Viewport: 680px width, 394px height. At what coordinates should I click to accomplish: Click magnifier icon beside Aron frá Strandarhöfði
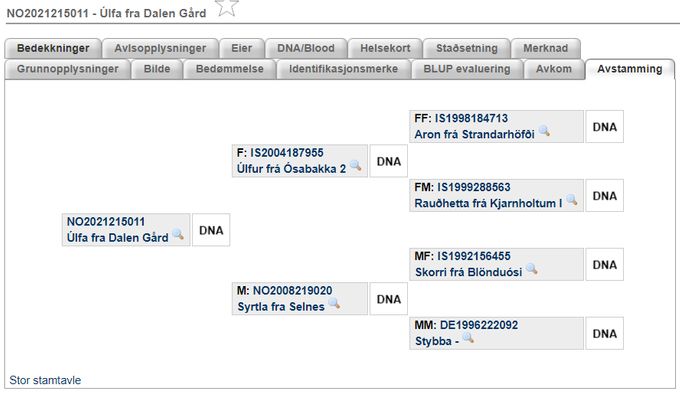click(544, 131)
